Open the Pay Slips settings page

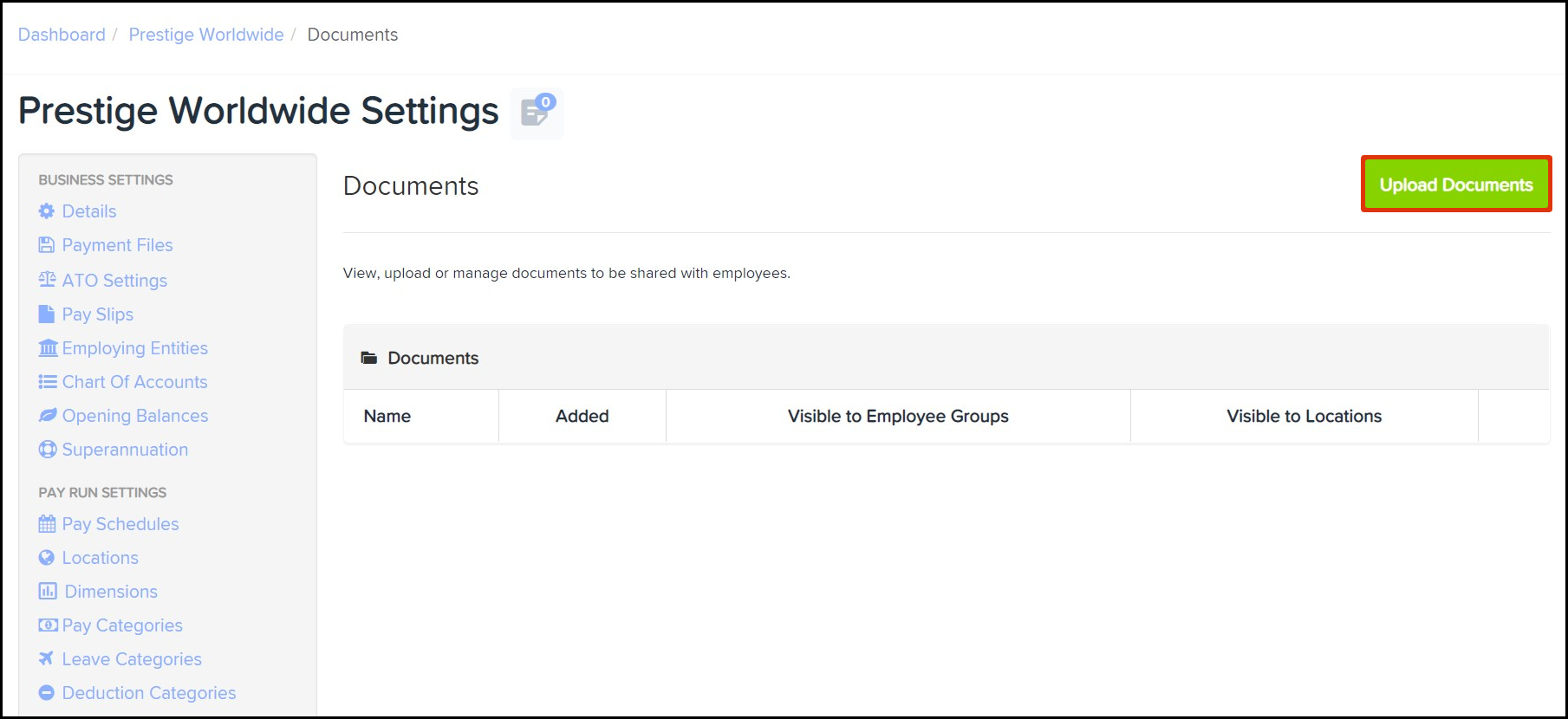click(97, 314)
